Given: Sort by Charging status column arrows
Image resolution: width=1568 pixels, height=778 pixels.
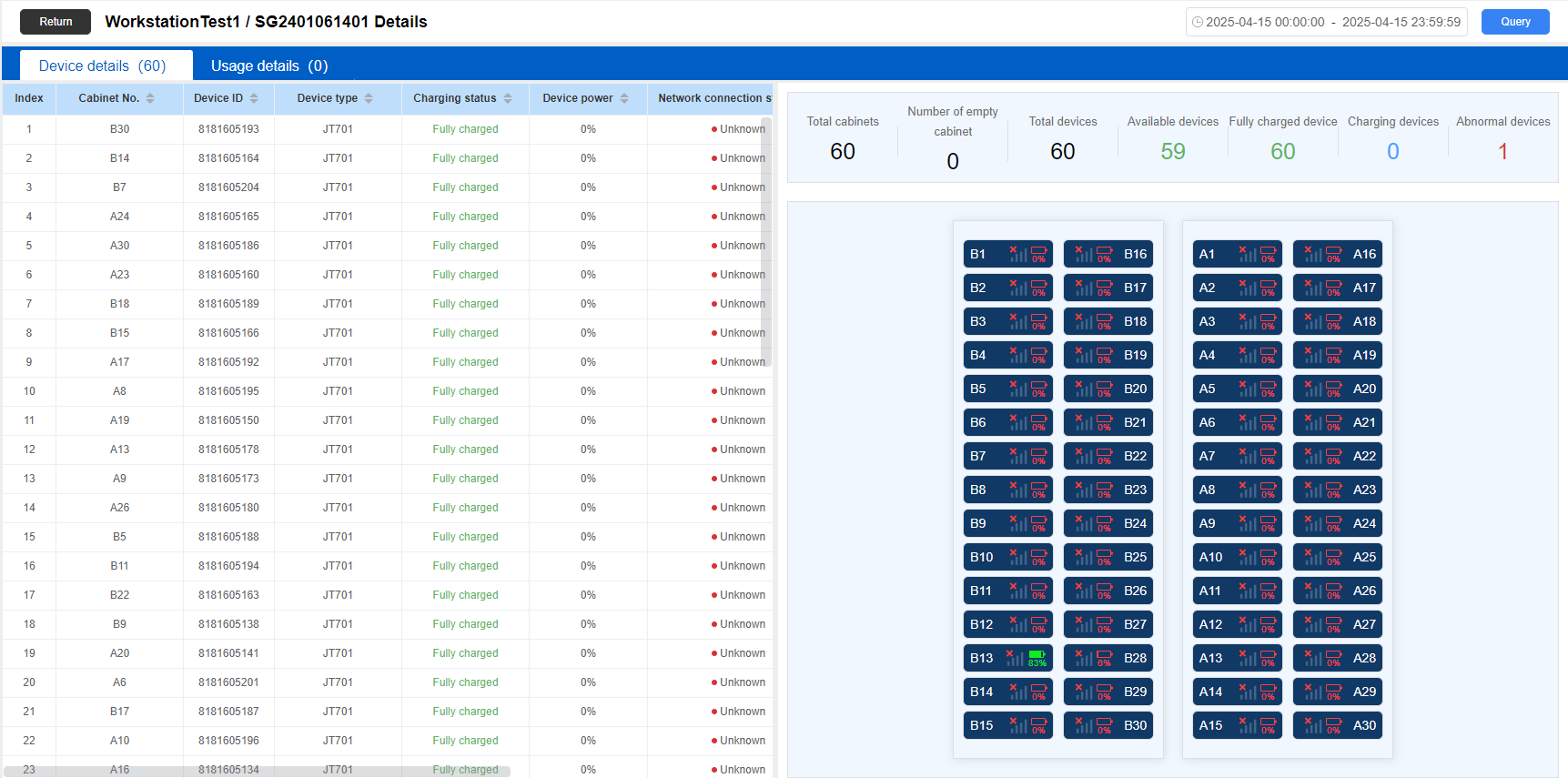Looking at the screenshot, I should pyautogui.click(x=508, y=98).
